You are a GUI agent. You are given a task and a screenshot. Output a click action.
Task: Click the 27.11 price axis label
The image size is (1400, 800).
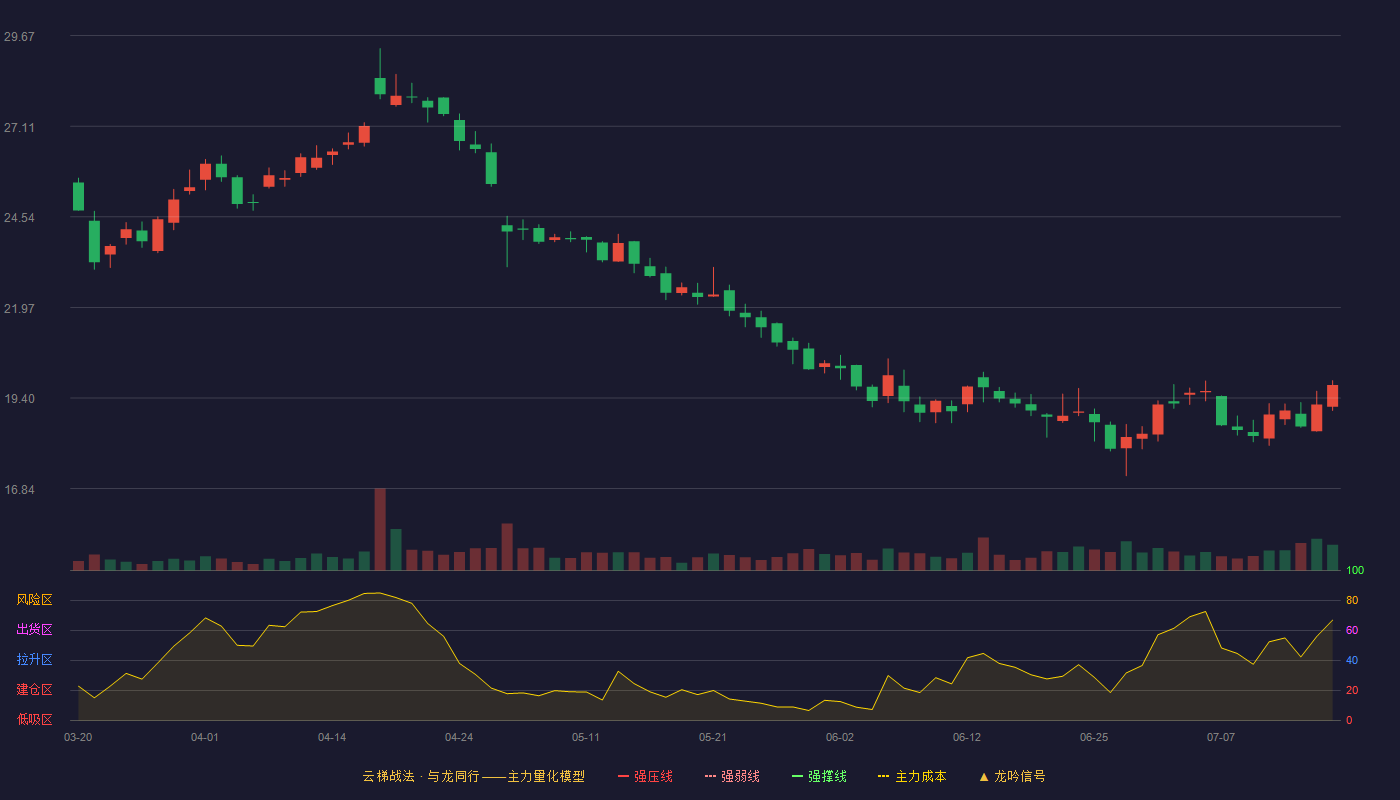[x=19, y=127]
